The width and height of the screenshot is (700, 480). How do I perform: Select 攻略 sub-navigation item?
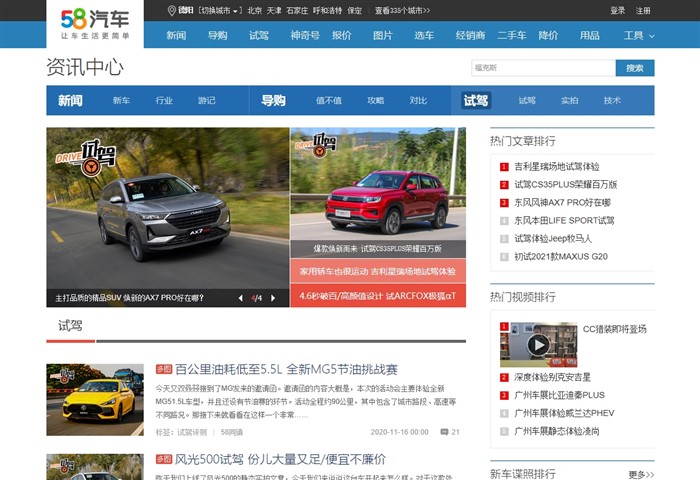point(375,100)
